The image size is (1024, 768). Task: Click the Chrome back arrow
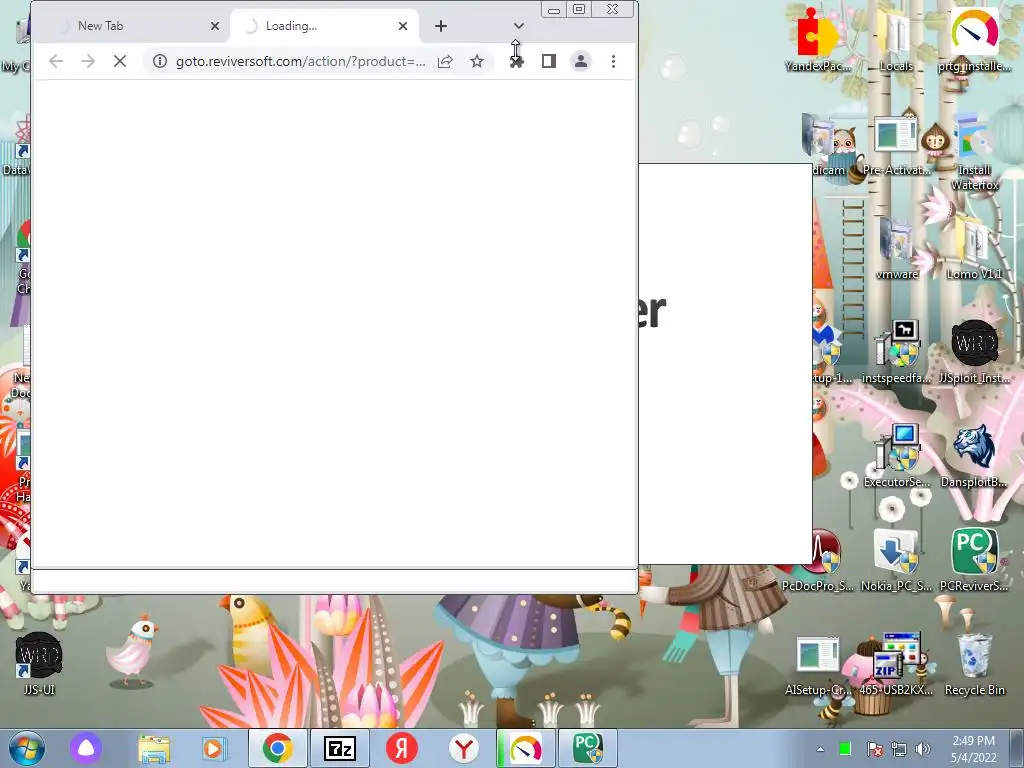[x=56, y=61]
